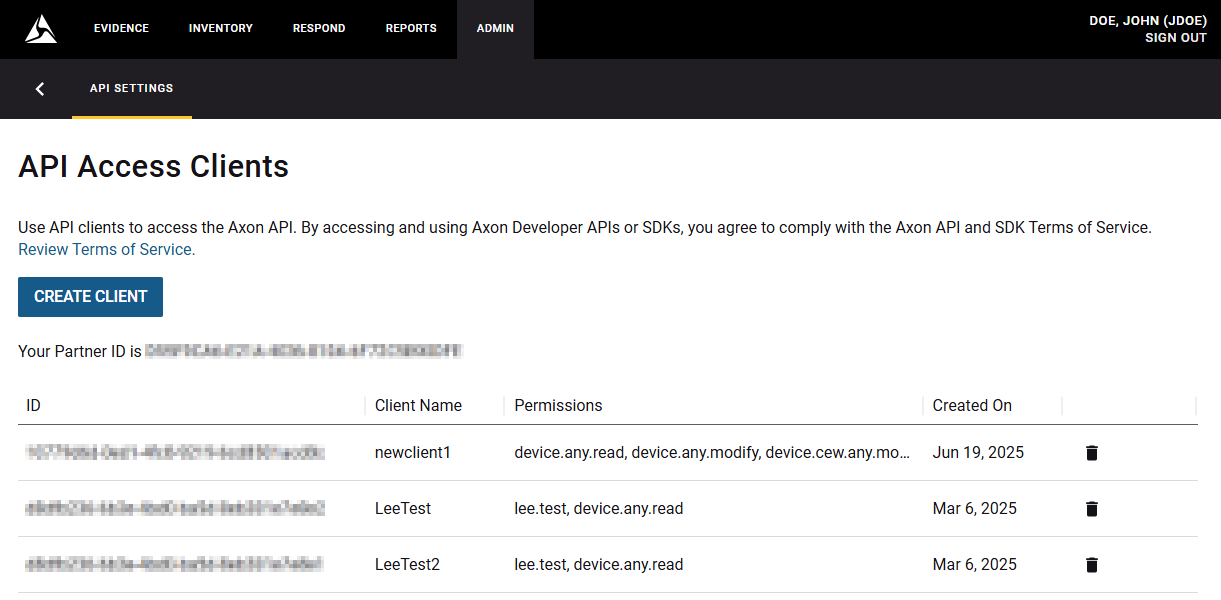Click the blurred ID of LeeTest2 row
Image resolution: width=1221 pixels, height=600 pixels.
[175, 565]
